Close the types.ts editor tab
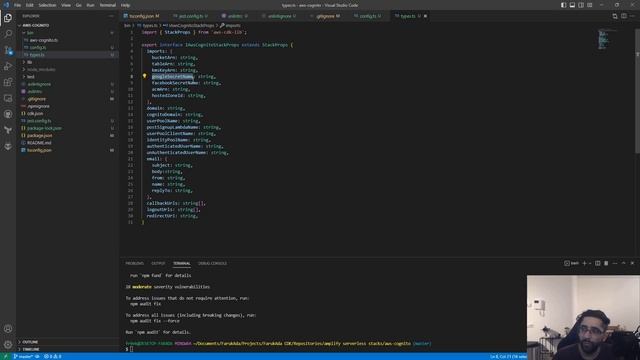 tap(425, 16)
